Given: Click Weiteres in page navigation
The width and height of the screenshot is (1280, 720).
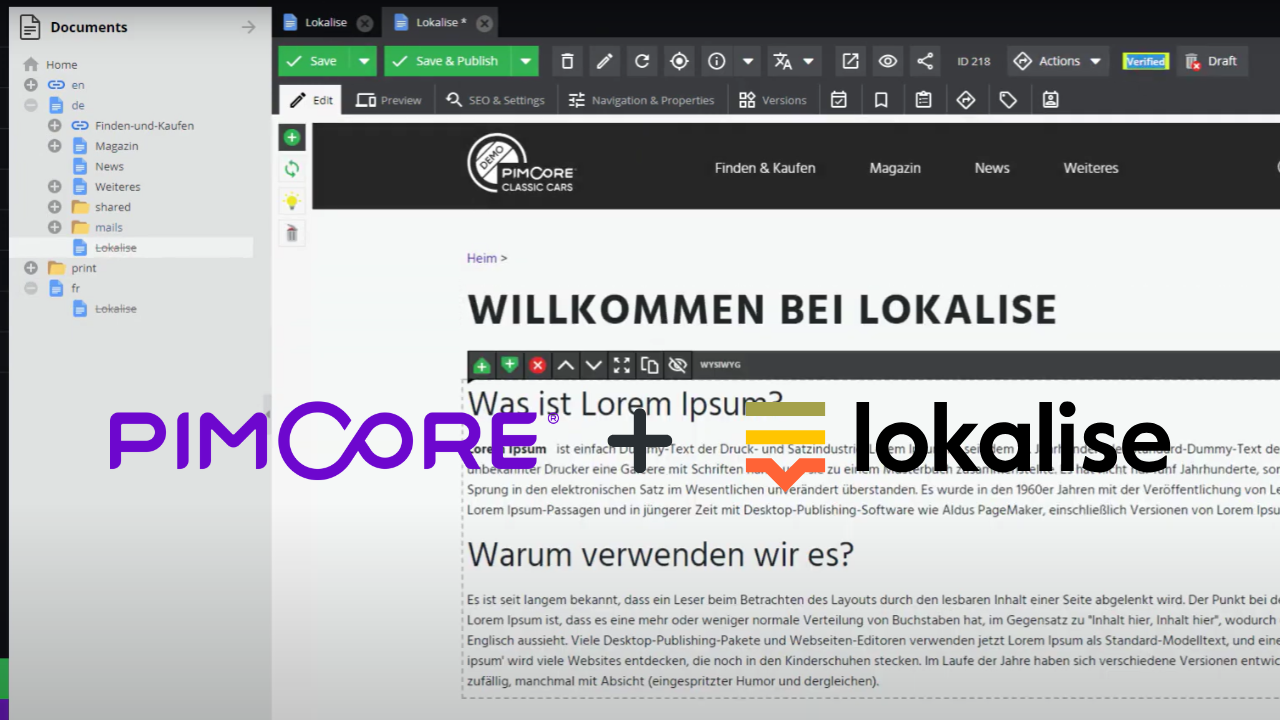Looking at the screenshot, I should [1091, 168].
